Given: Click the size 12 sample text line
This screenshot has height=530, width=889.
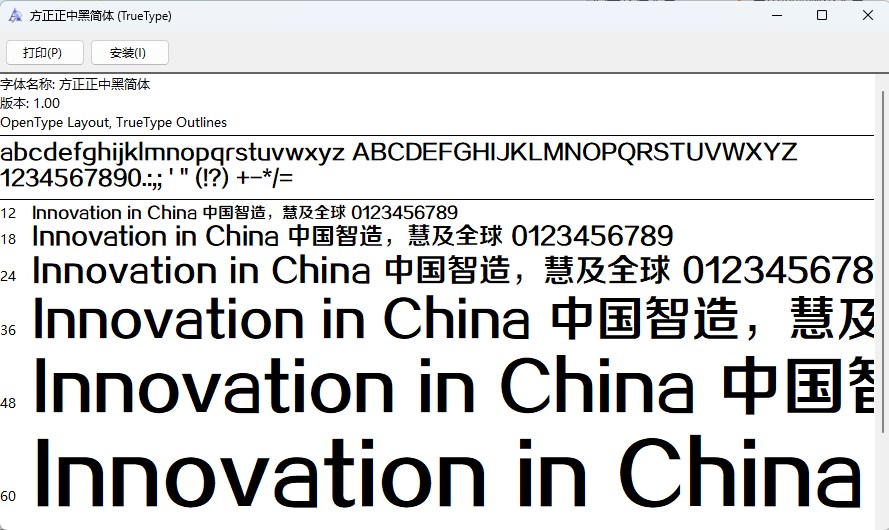Looking at the screenshot, I should [245, 213].
